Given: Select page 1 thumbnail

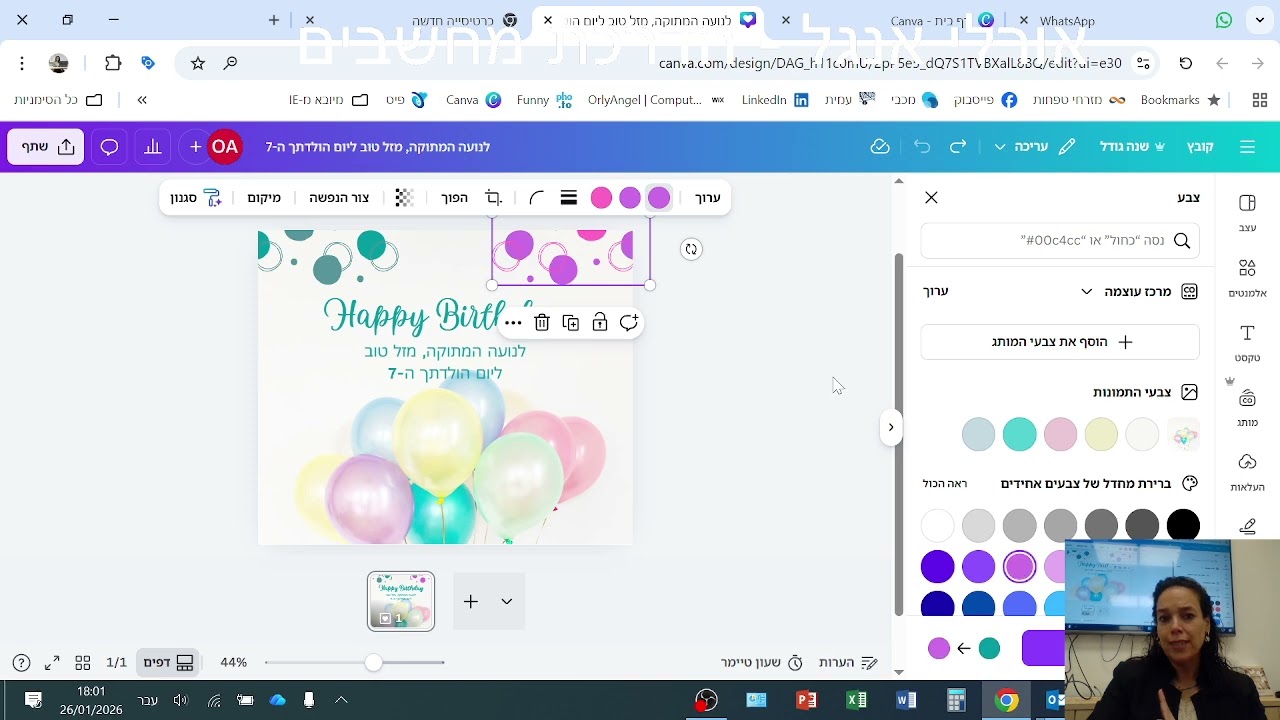Looking at the screenshot, I should [x=401, y=601].
